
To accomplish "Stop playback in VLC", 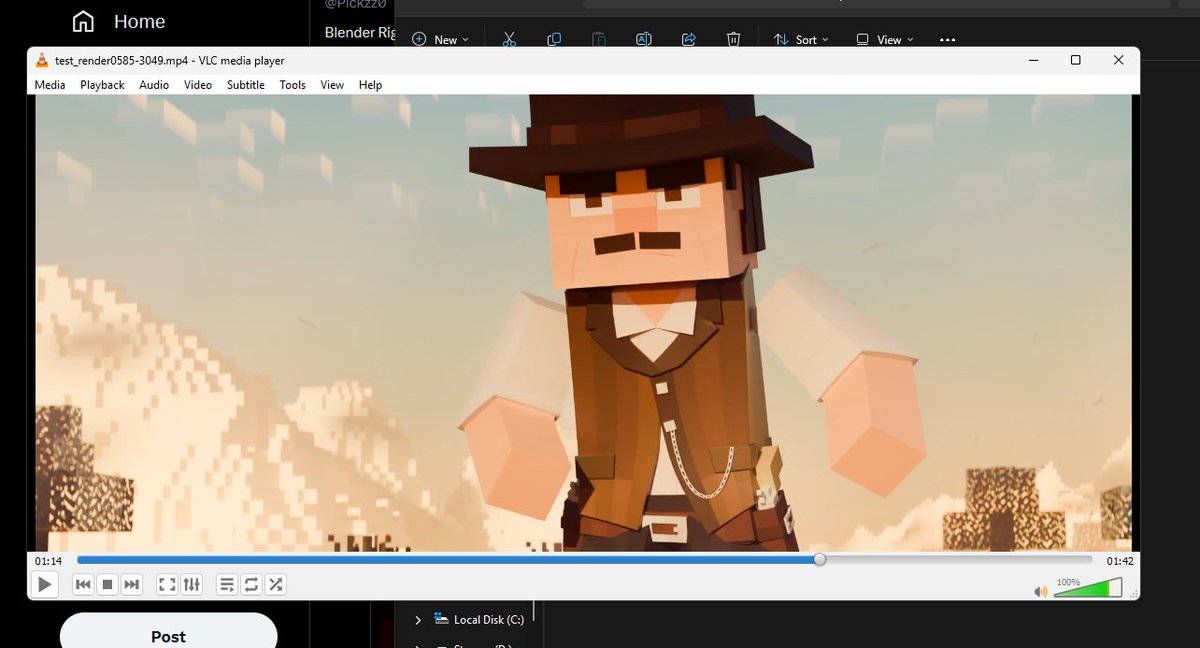I will tap(108, 584).
